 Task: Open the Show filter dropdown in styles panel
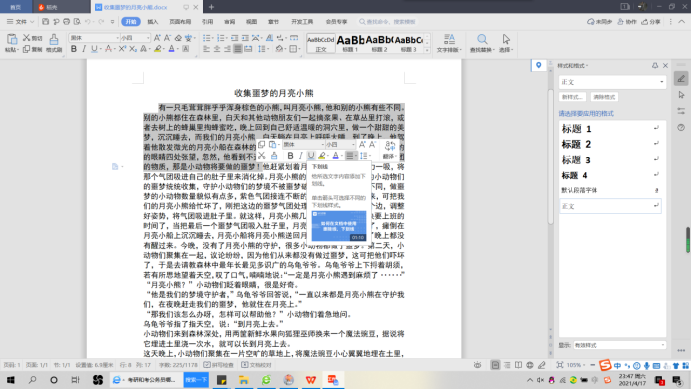tap(619, 345)
